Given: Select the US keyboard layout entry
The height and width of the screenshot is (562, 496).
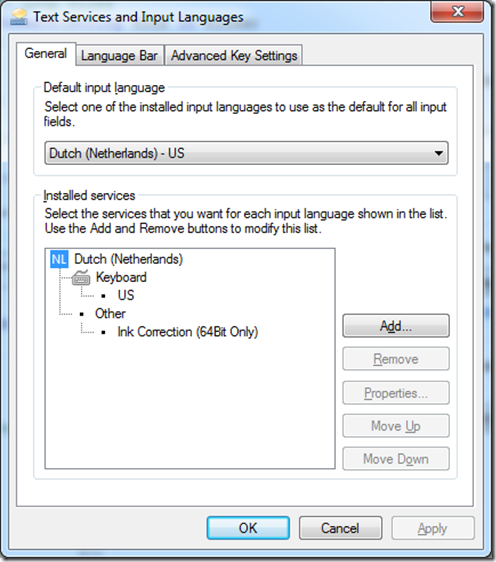Looking at the screenshot, I should click(126, 295).
